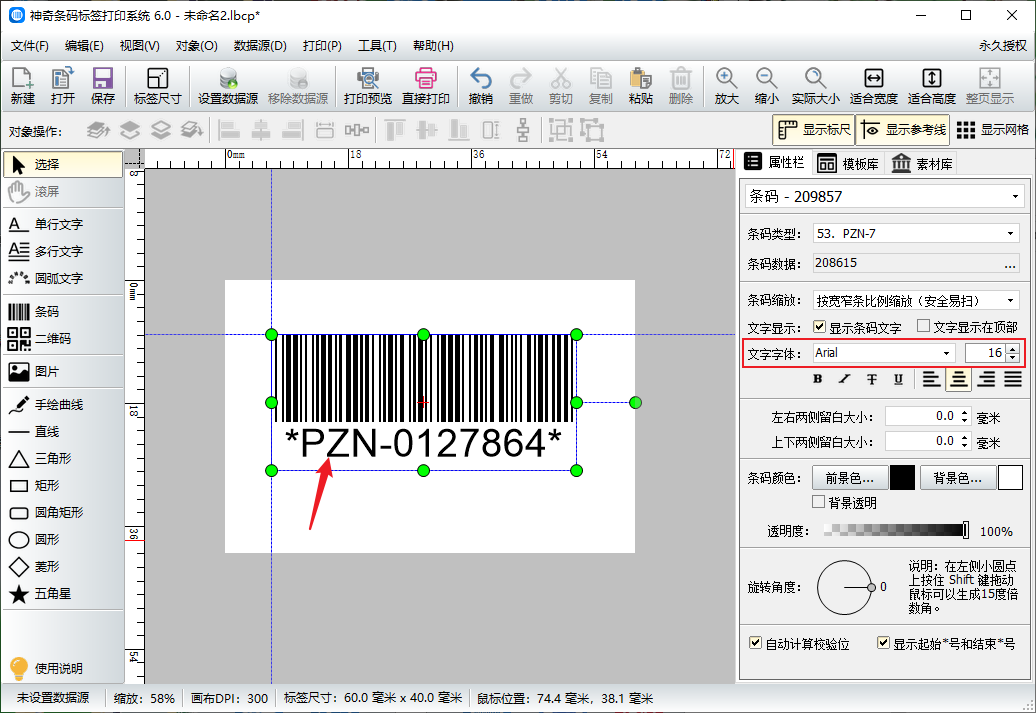
Task: Click the 直接打印 direct print icon
Action: [426, 86]
